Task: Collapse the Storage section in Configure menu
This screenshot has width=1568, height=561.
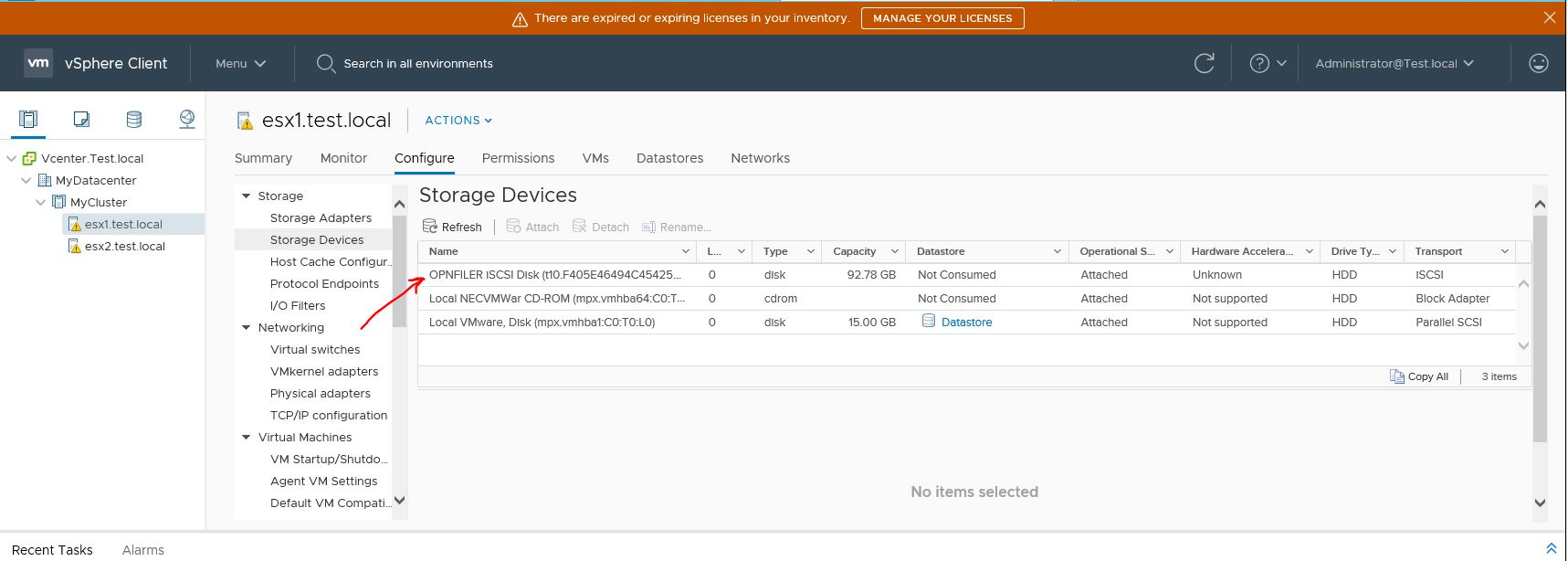Action: 247,196
